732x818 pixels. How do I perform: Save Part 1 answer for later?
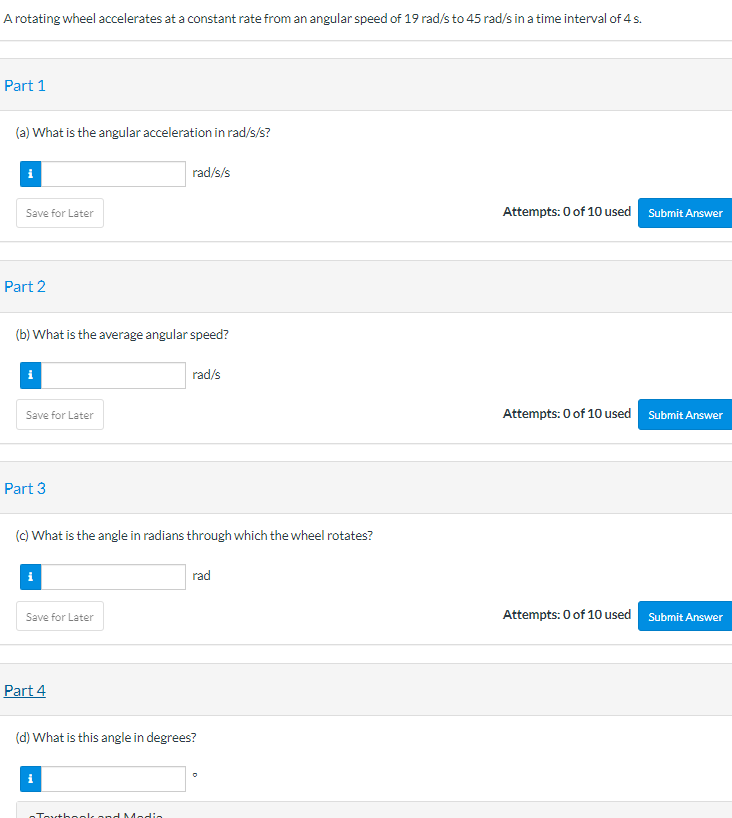click(x=60, y=213)
